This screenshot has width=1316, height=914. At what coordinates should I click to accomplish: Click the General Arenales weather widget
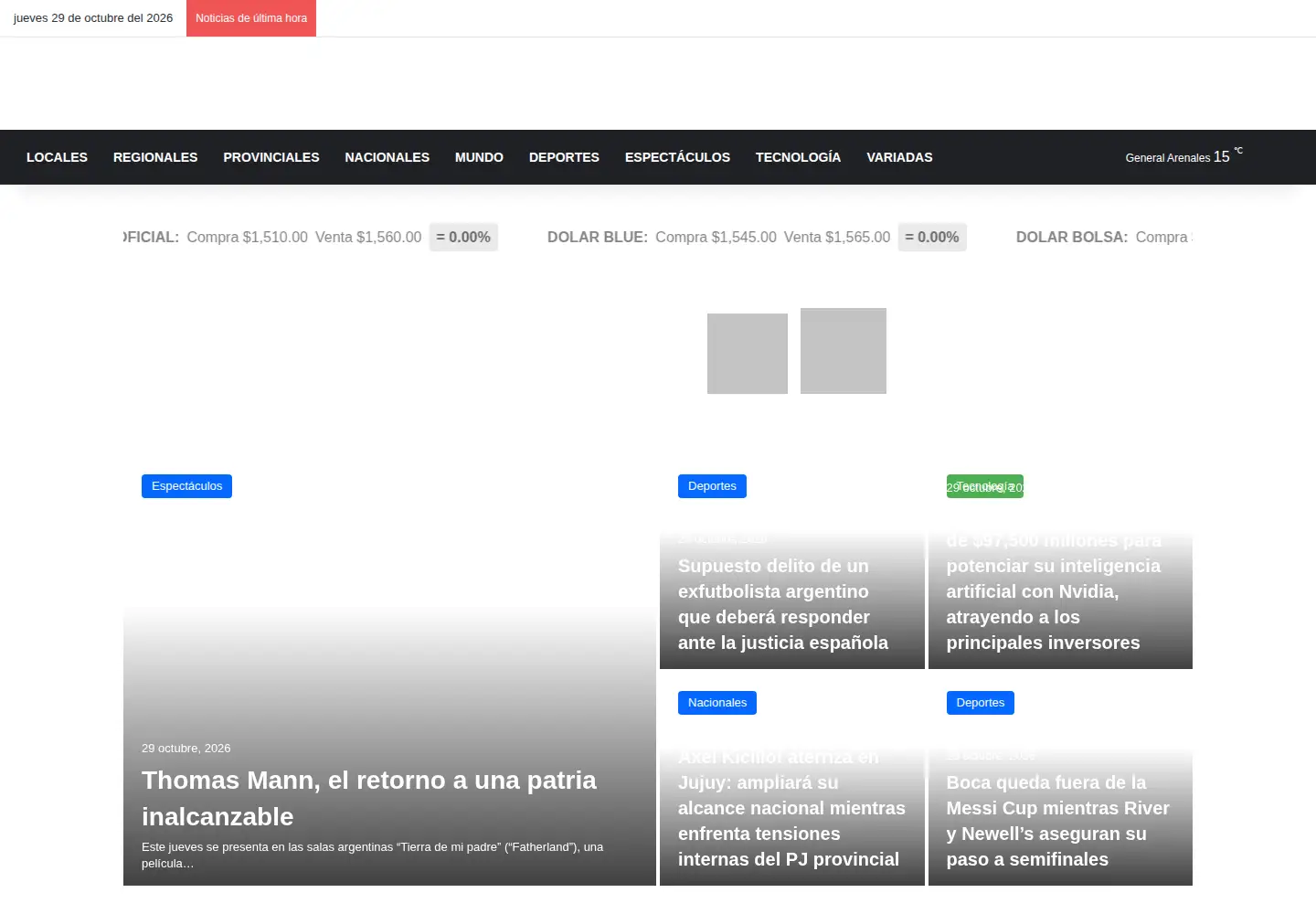pos(1183,156)
